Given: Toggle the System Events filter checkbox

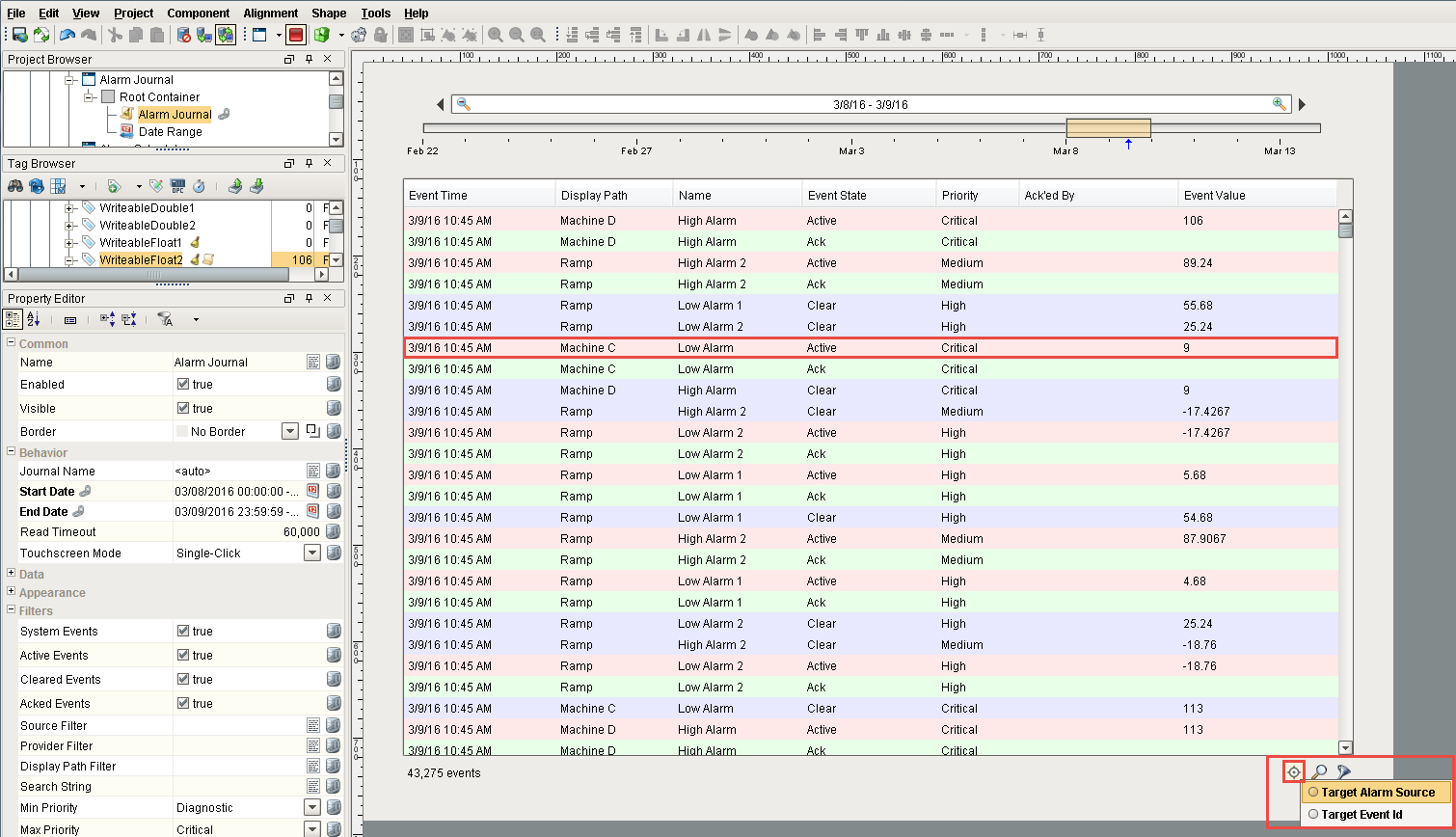Looking at the screenshot, I should click(183, 631).
